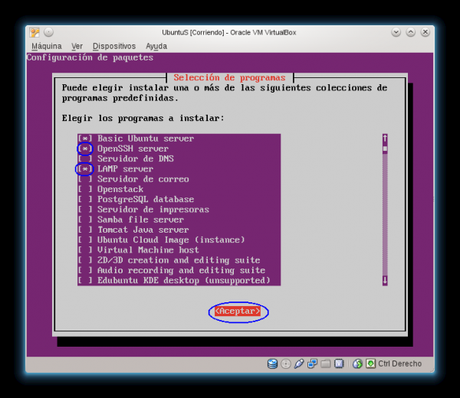Image resolution: width=460 pixels, height=398 pixels.
Task: Open the Máquina menu
Action: [x=47, y=46]
